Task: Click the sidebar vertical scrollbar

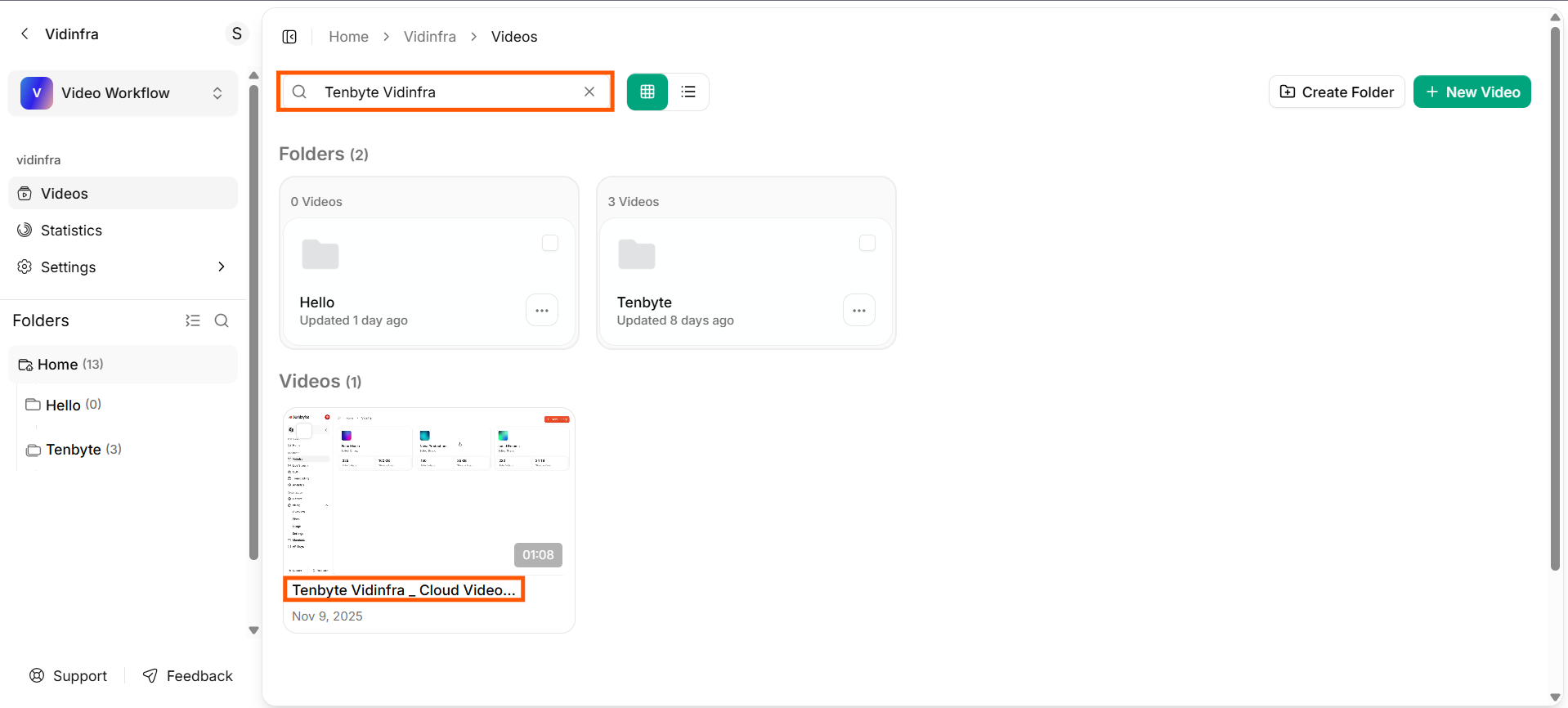Action: pos(253,323)
